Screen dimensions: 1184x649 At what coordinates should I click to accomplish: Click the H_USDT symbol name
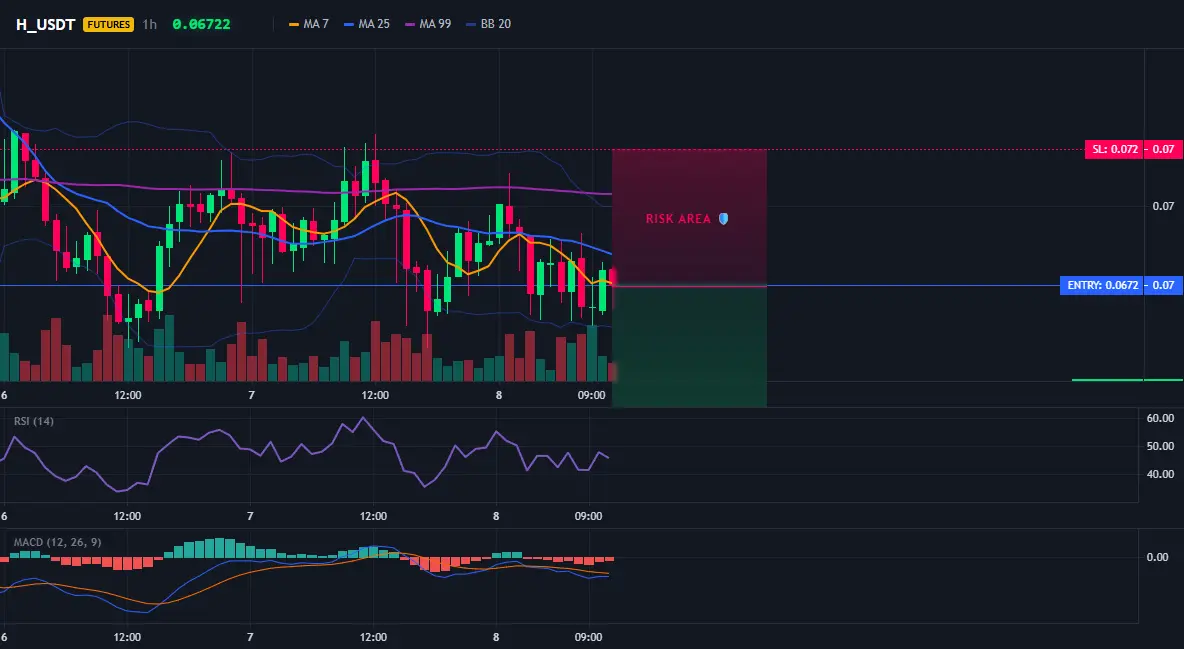(x=45, y=24)
